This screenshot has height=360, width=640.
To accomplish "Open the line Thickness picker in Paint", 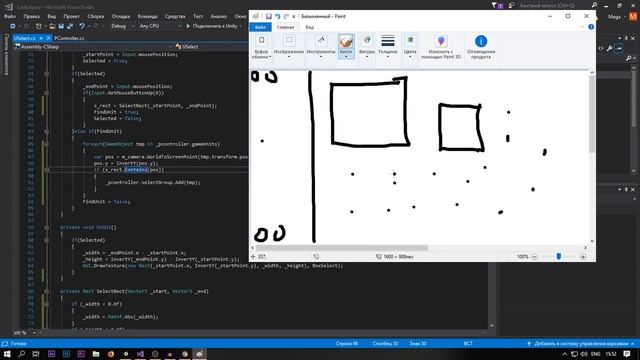I will tap(387, 47).
